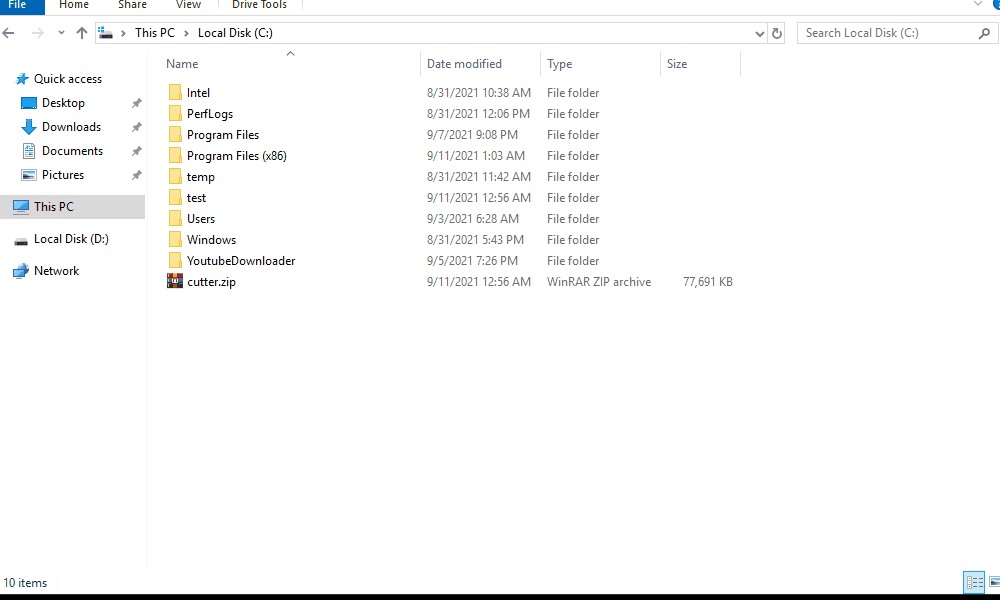Click the Users folder icon
The image size is (1000, 600).
pyautogui.click(x=175, y=219)
